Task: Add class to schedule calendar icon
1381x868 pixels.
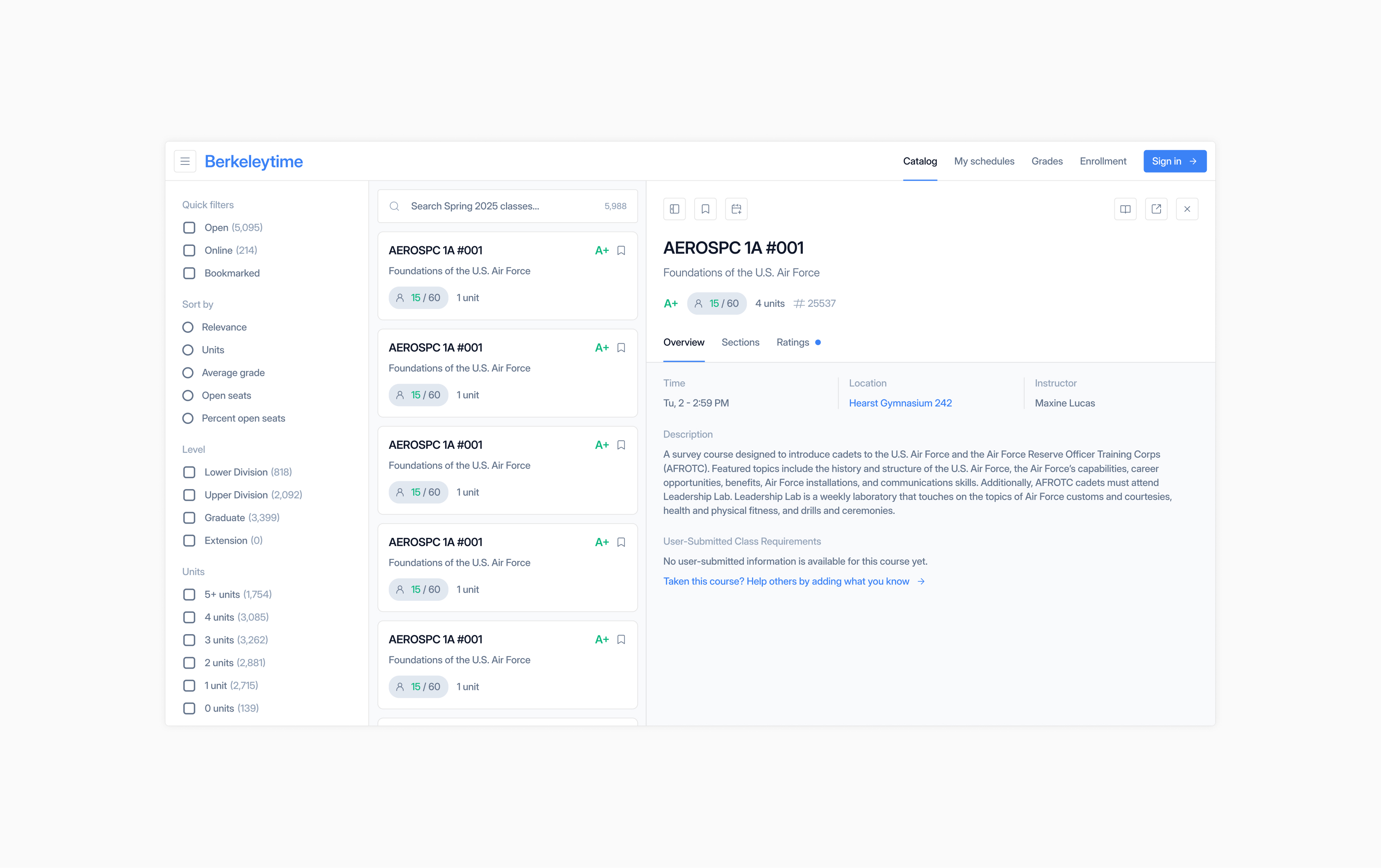Action: (x=736, y=209)
